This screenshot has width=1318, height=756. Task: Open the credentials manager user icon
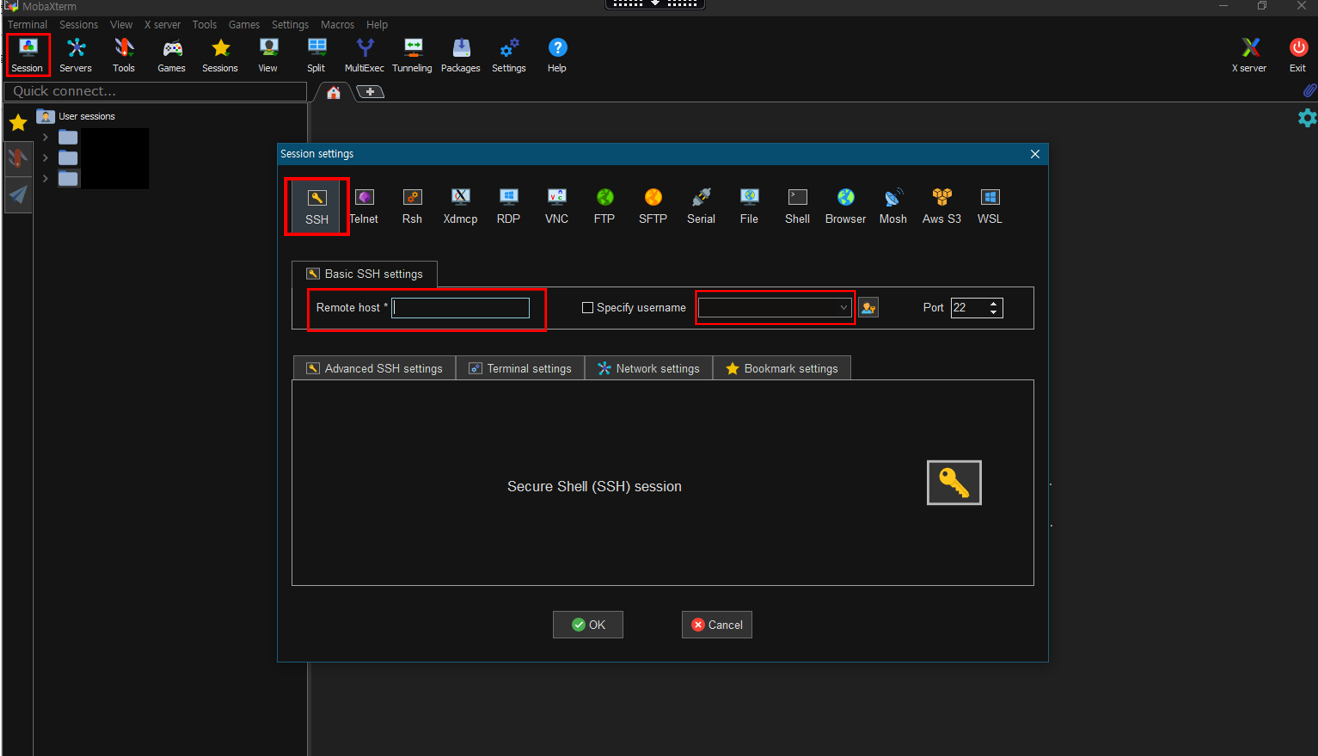tap(868, 308)
